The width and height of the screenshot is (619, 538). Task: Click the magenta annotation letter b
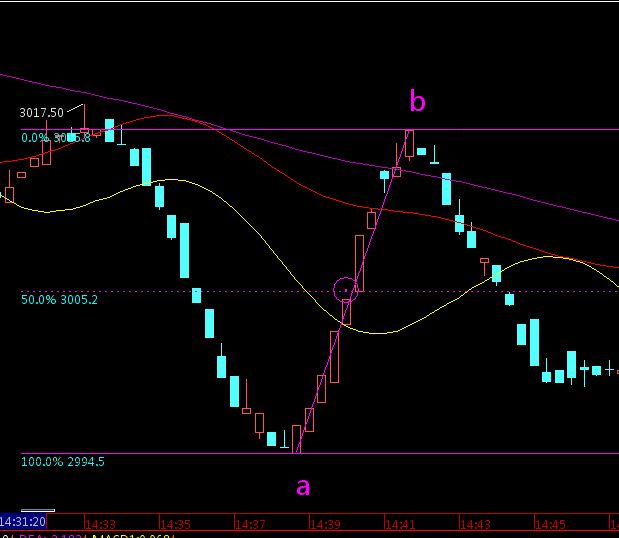tap(418, 100)
